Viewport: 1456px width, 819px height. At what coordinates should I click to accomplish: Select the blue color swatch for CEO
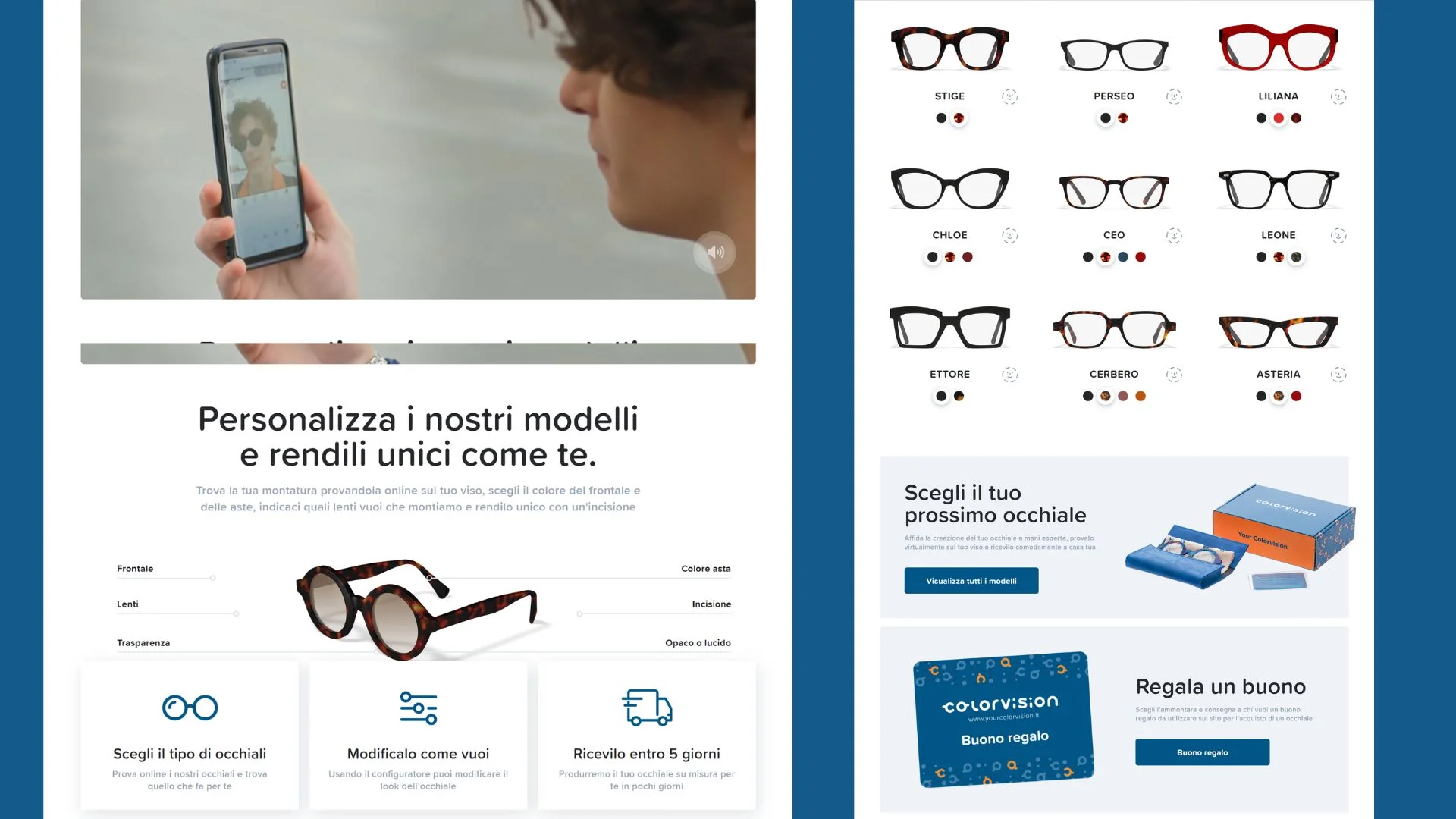click(1123, 257)
